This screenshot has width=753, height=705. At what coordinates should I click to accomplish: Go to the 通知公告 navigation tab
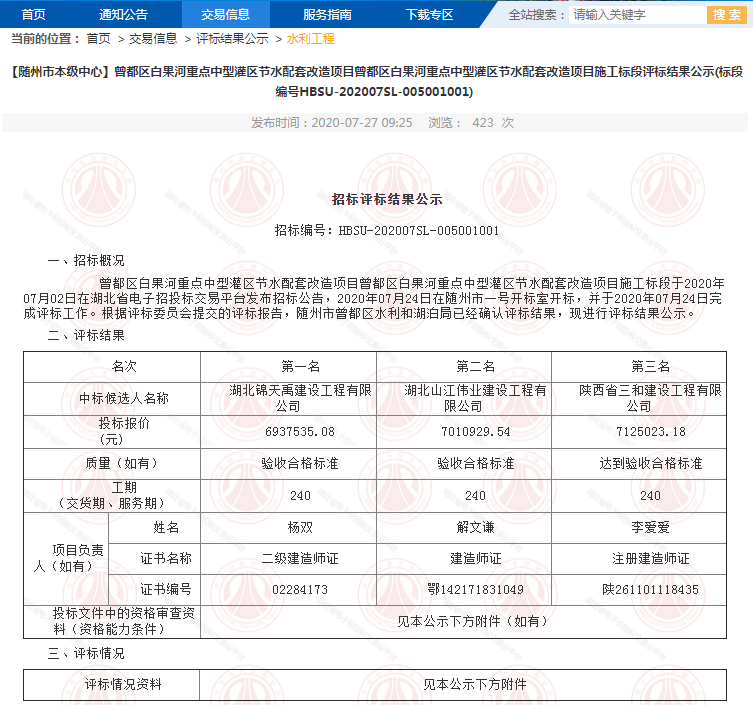pyautogui.click(x=123, y=14)
